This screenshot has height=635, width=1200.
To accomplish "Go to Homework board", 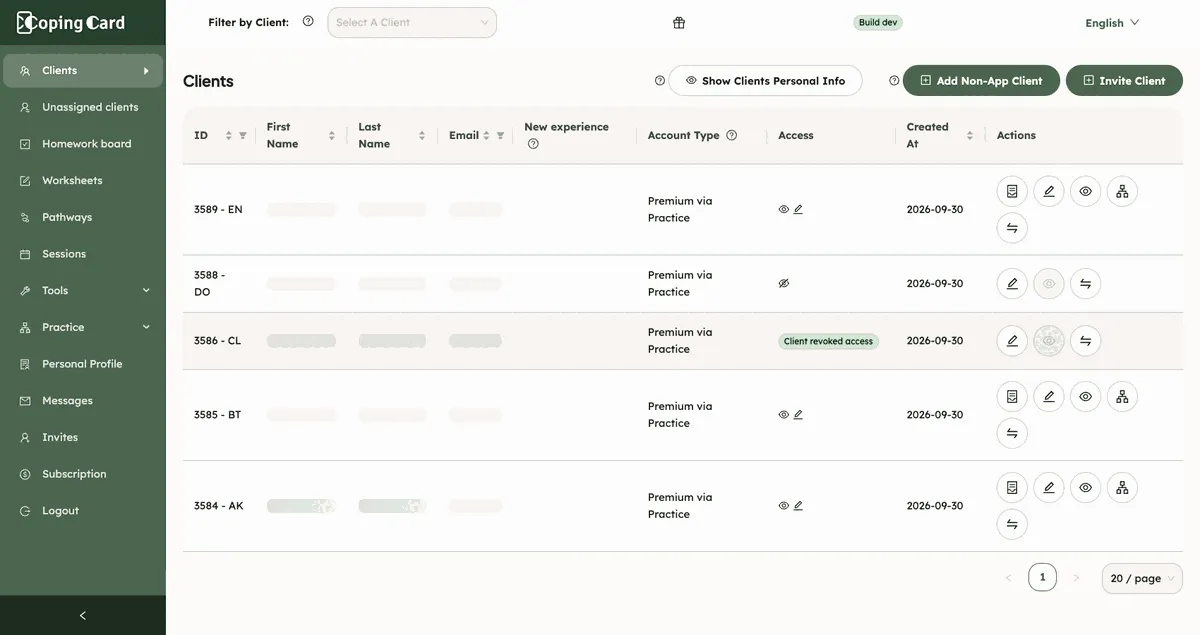I will 83,144.
